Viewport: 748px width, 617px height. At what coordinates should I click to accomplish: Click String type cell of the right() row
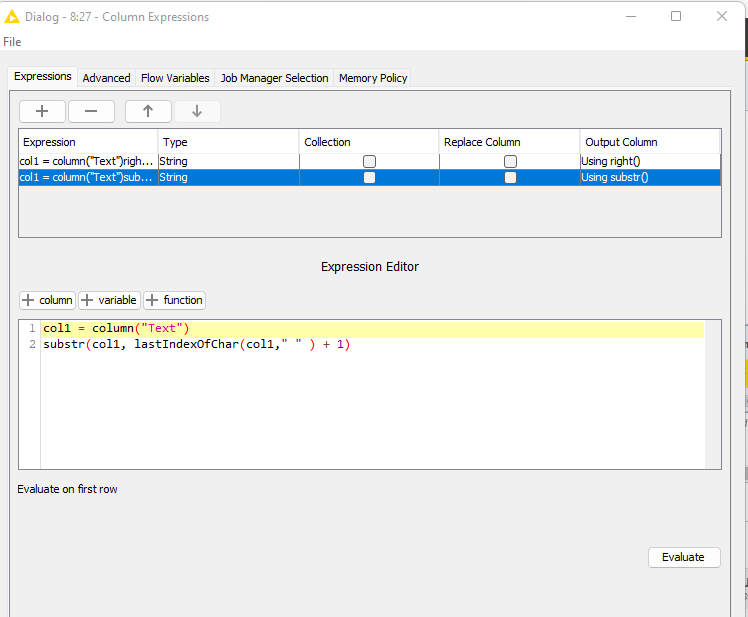pyautogui.click(x=229, y=161)
